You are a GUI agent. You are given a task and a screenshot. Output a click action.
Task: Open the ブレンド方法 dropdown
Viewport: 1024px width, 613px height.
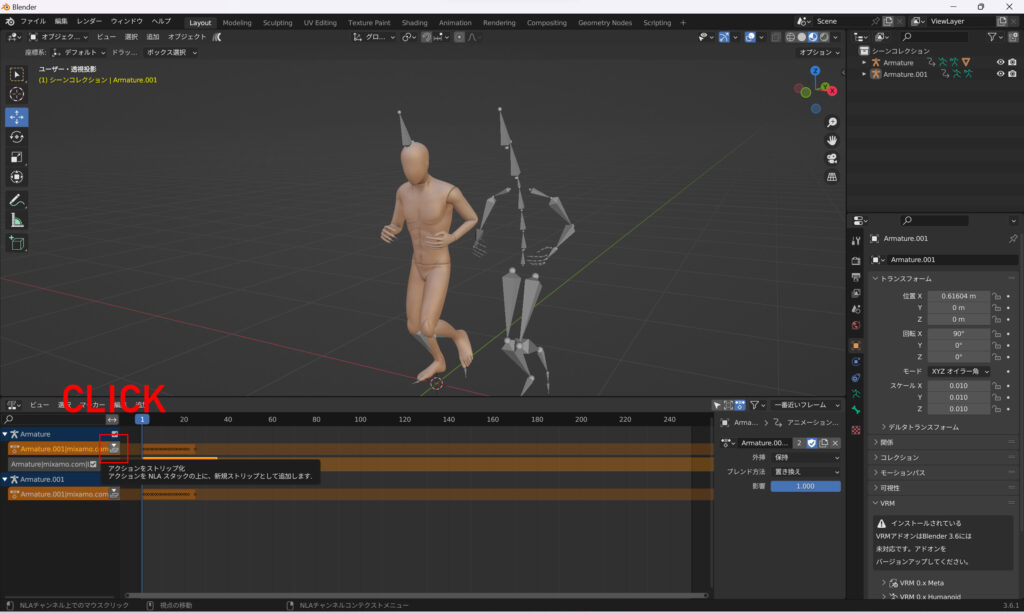tap(806, 472)
